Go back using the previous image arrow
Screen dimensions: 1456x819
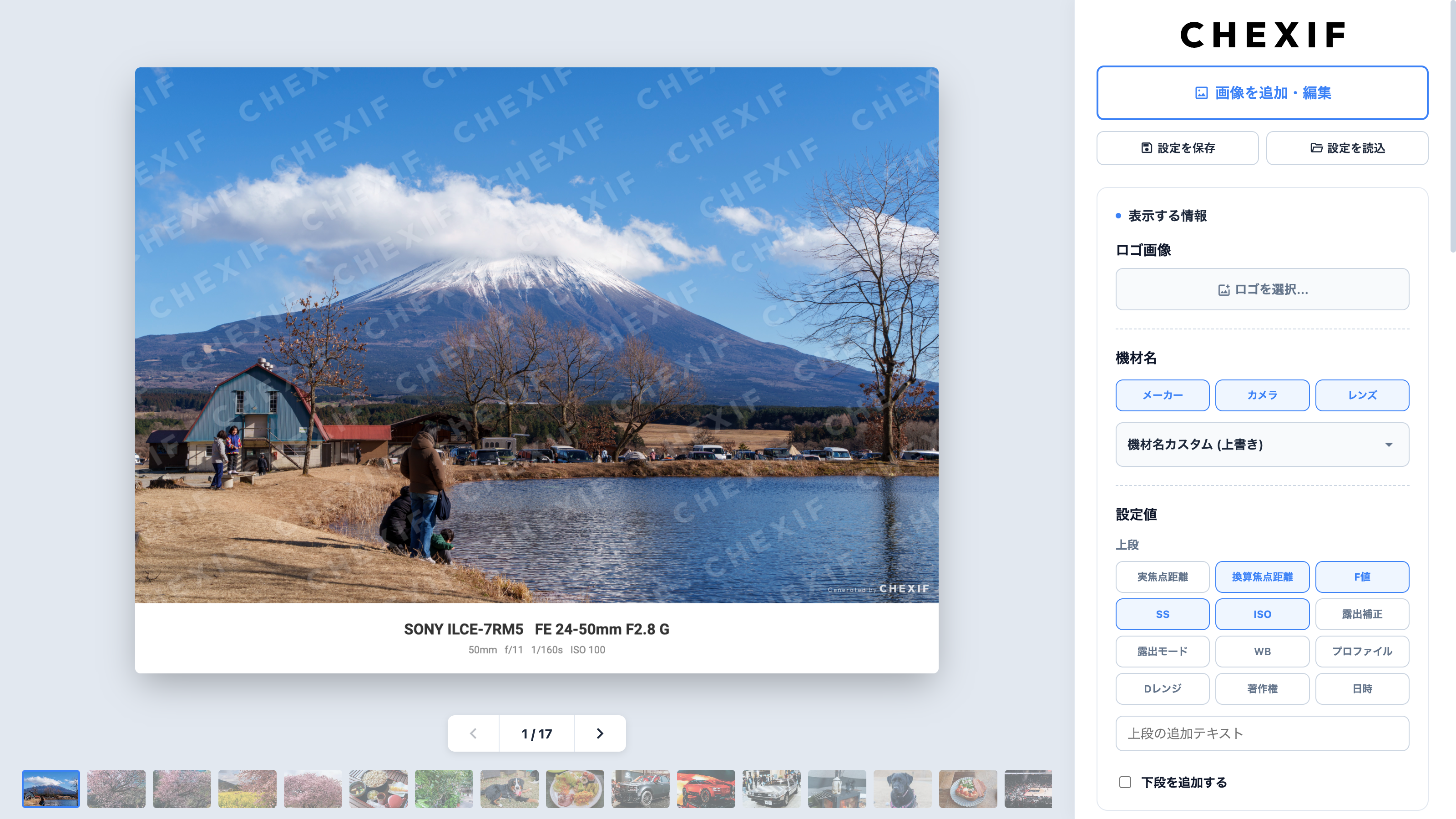click(x=473, y=733)
